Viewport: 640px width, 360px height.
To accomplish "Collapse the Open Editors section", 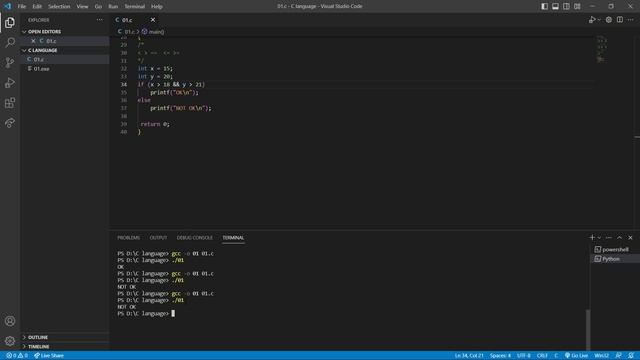I will coord(65,31).
